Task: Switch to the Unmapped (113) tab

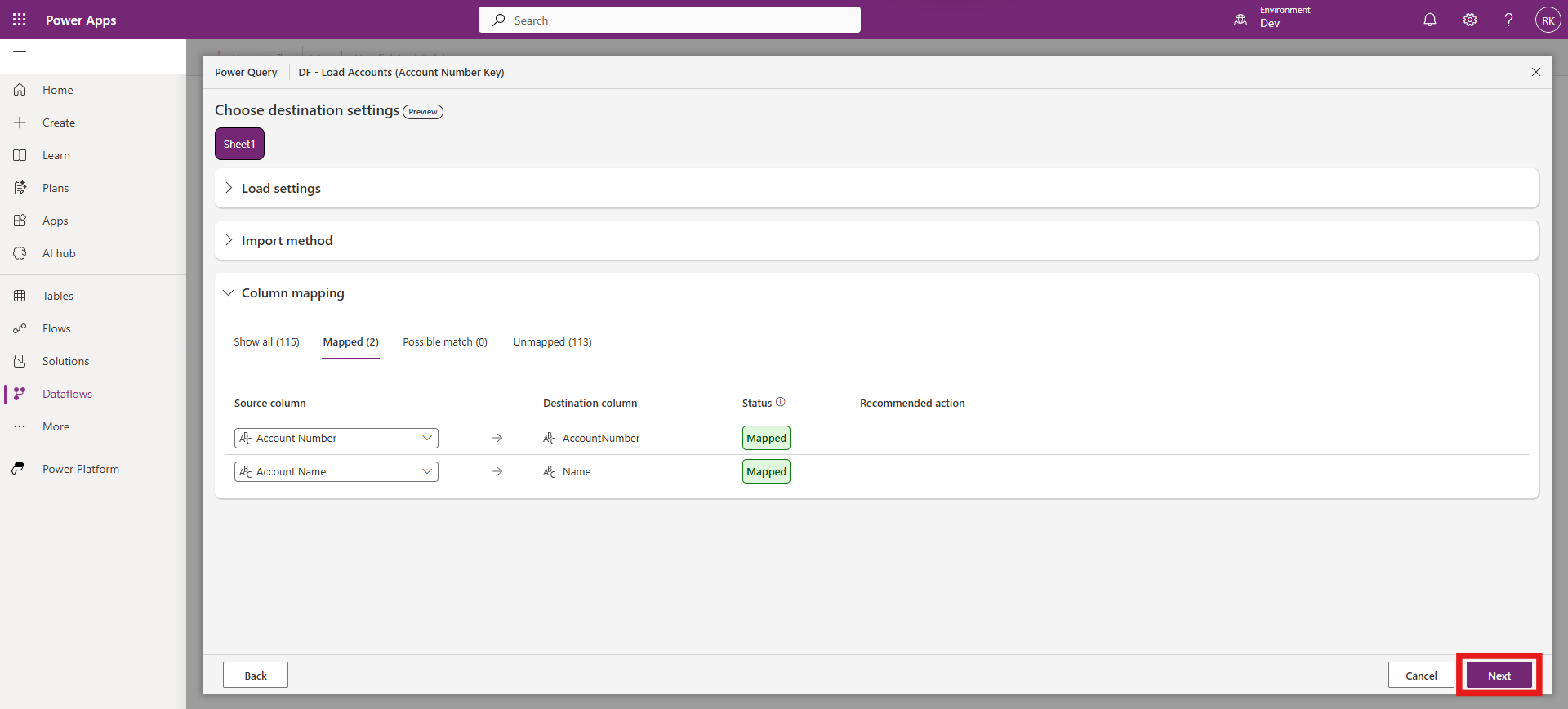Action: [x=552, y=342]
